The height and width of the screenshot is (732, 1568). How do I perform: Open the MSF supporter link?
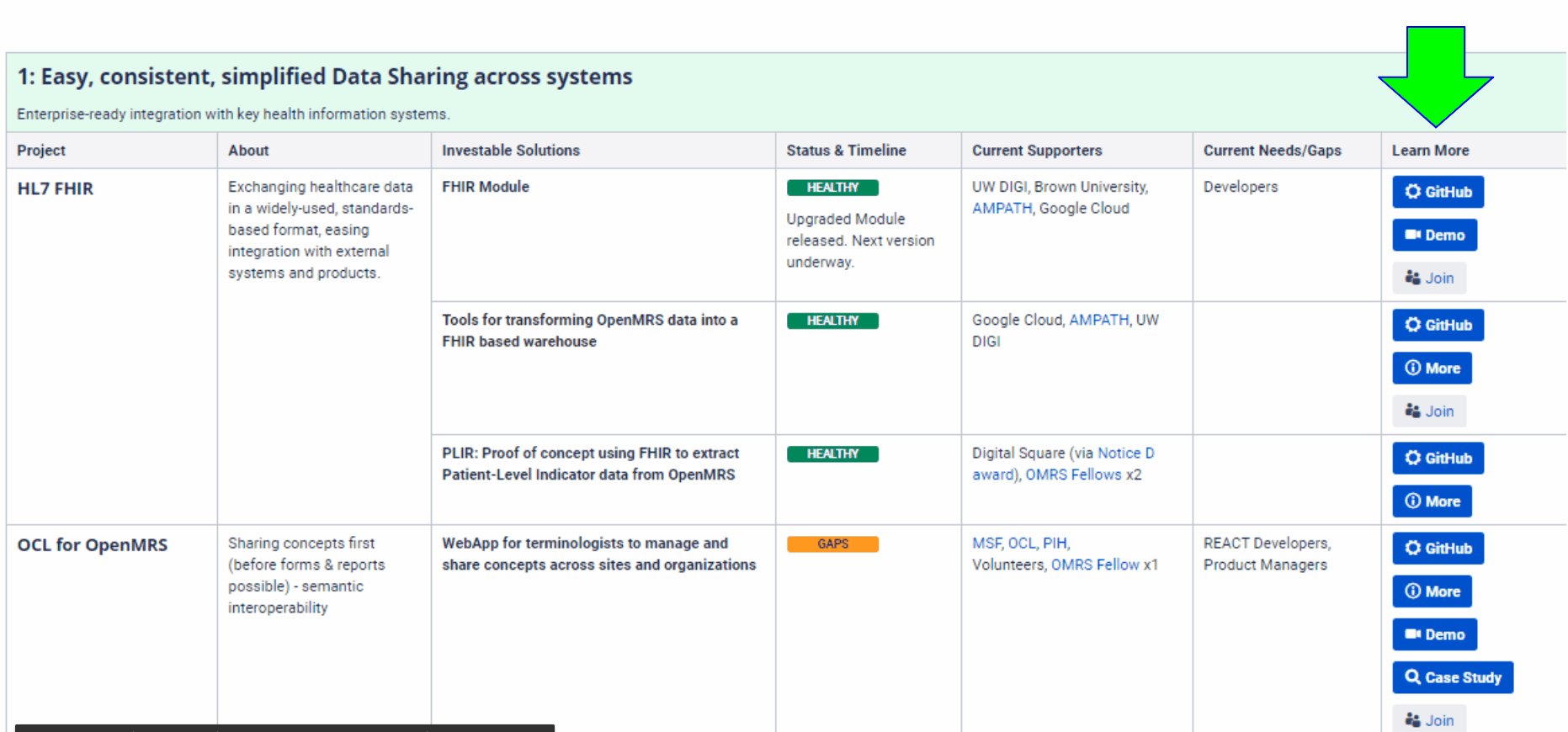click(986, 543)
